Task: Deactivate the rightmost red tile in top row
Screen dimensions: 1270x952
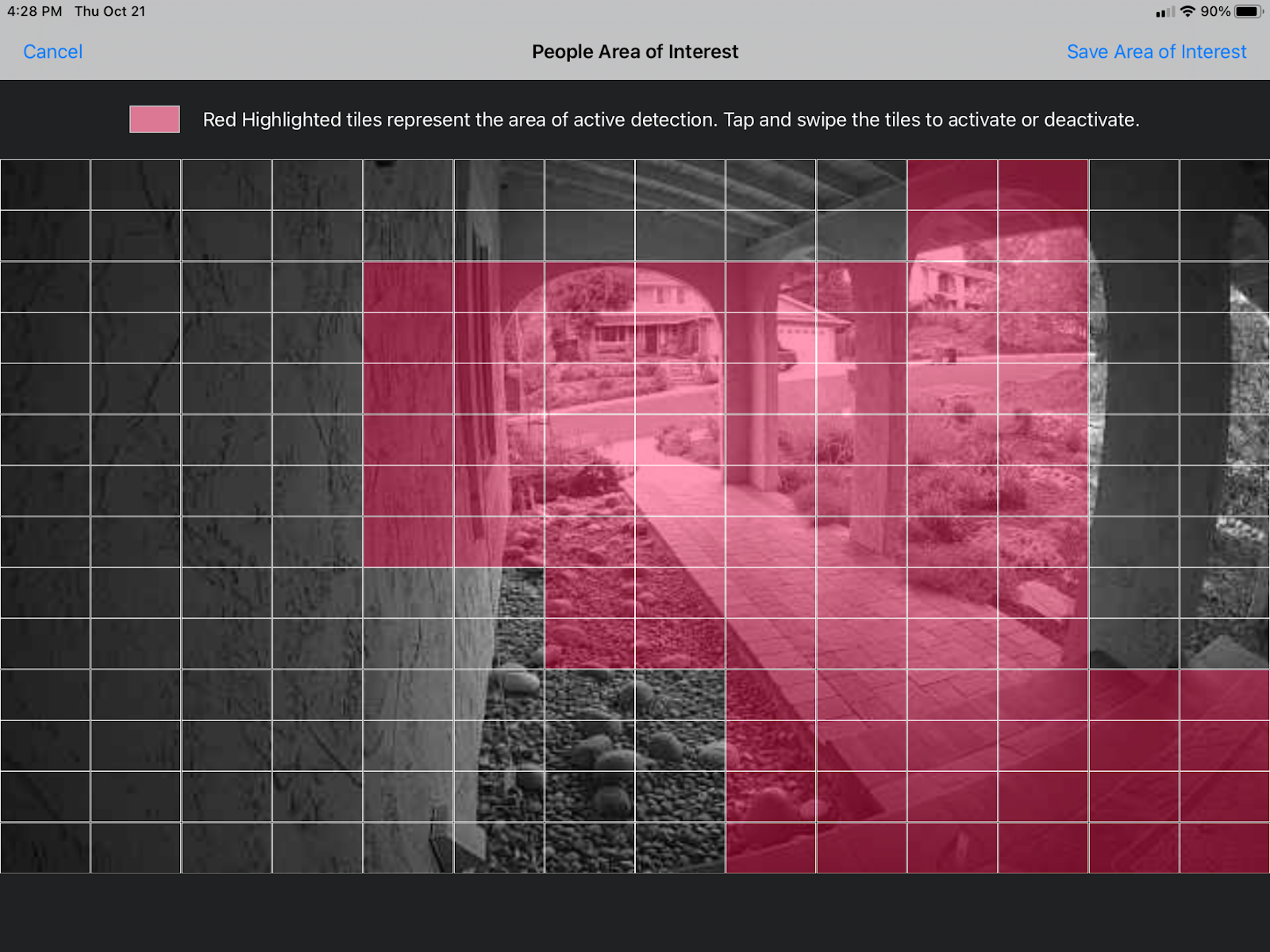Action: [x=1043, y=185]
